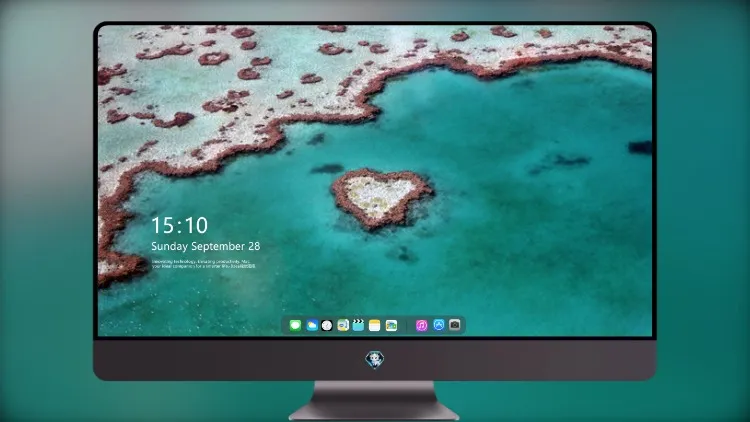Viewport: 750px width, 422px height.
Task: Open the yellow Notes app
Action: click(x=375, y=325)
